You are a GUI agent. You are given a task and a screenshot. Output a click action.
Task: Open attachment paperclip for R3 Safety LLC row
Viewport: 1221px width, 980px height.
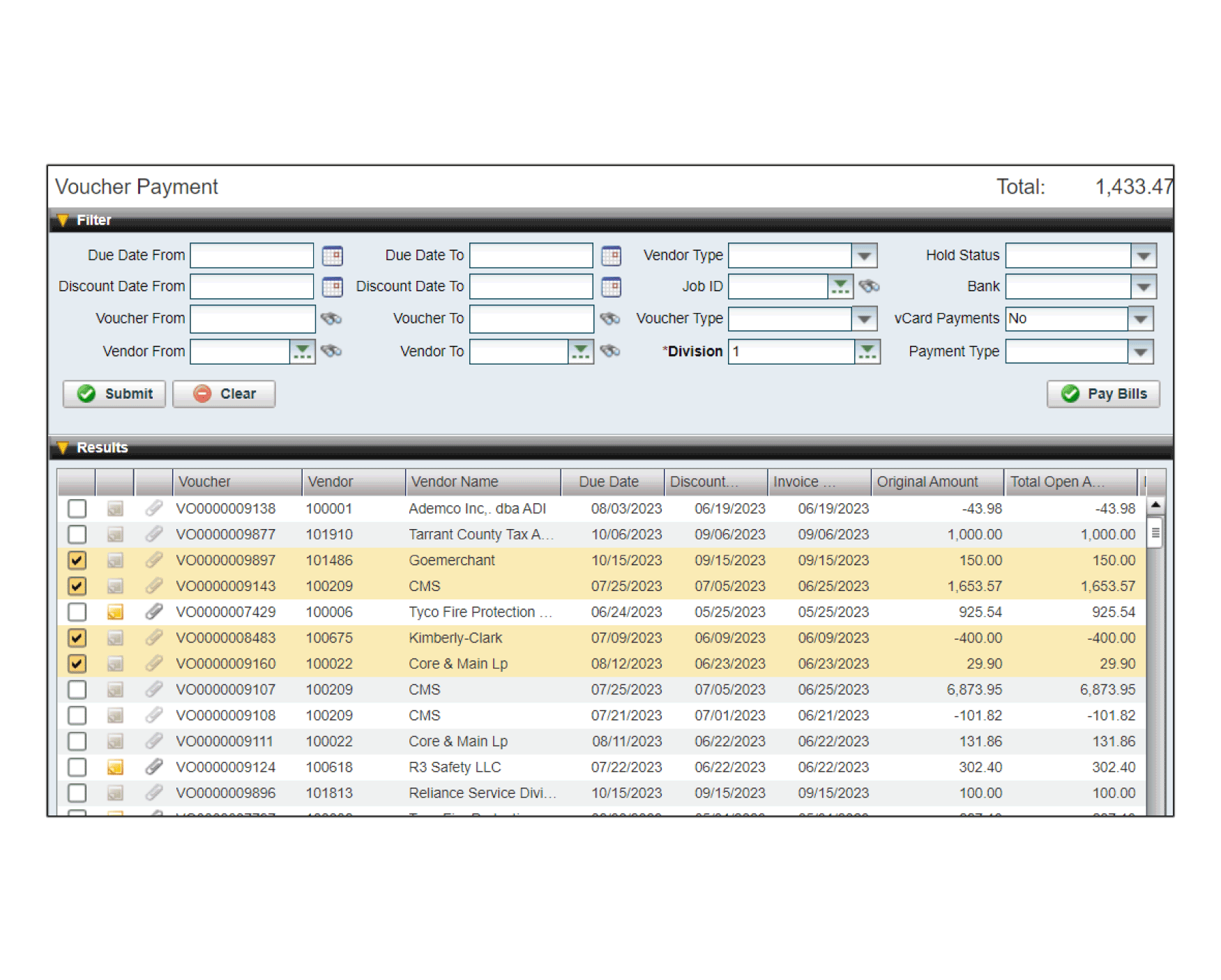pyautogui.click(x=154, y=767)
